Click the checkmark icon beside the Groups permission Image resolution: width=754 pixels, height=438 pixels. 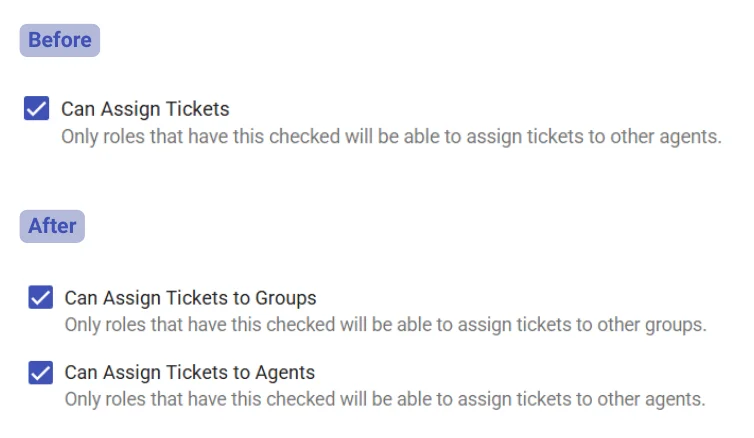pyautogui.click(x=41, y=298)
